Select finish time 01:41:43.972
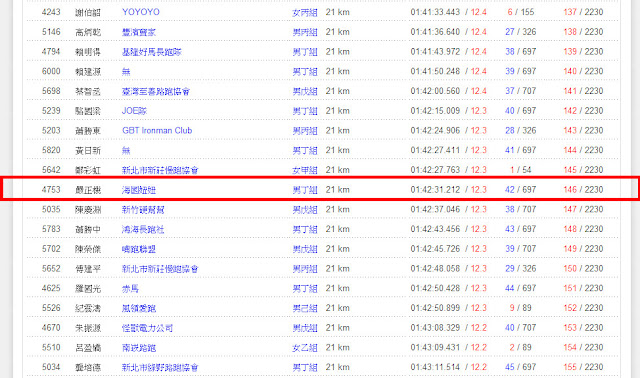 435,52
